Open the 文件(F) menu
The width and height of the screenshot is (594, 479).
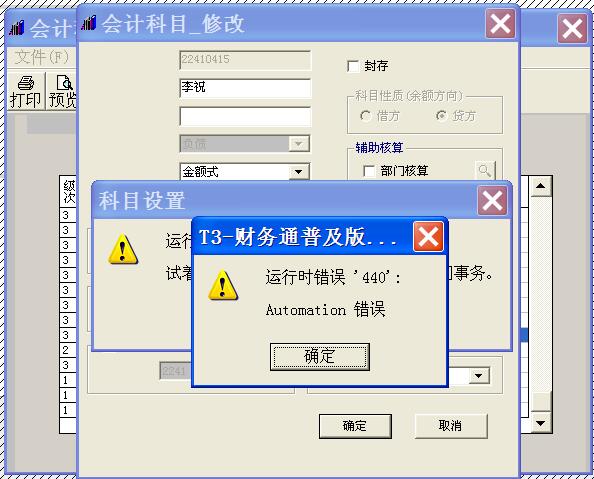(42, 58)
